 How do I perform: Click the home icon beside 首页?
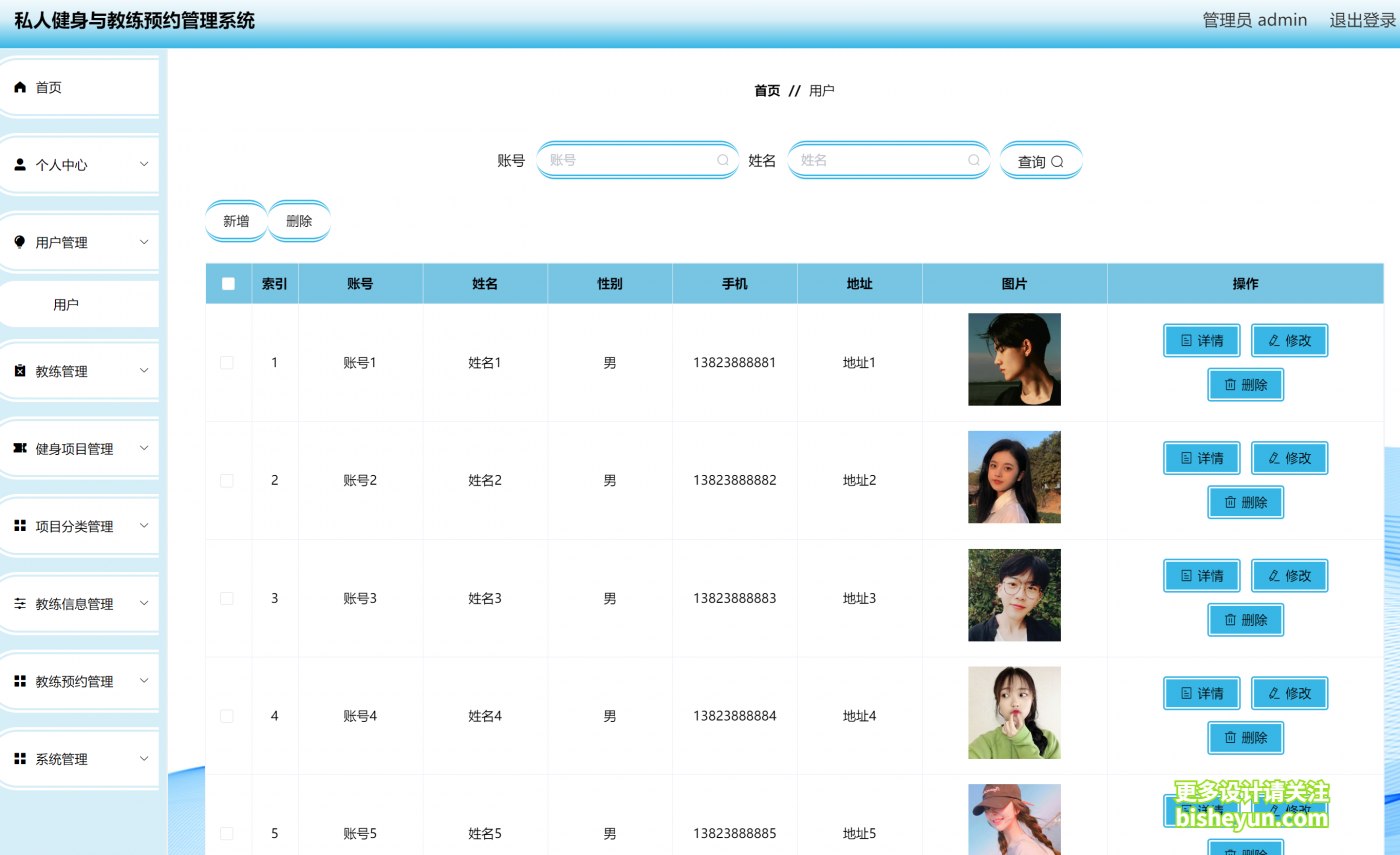[x=19, y=87]
